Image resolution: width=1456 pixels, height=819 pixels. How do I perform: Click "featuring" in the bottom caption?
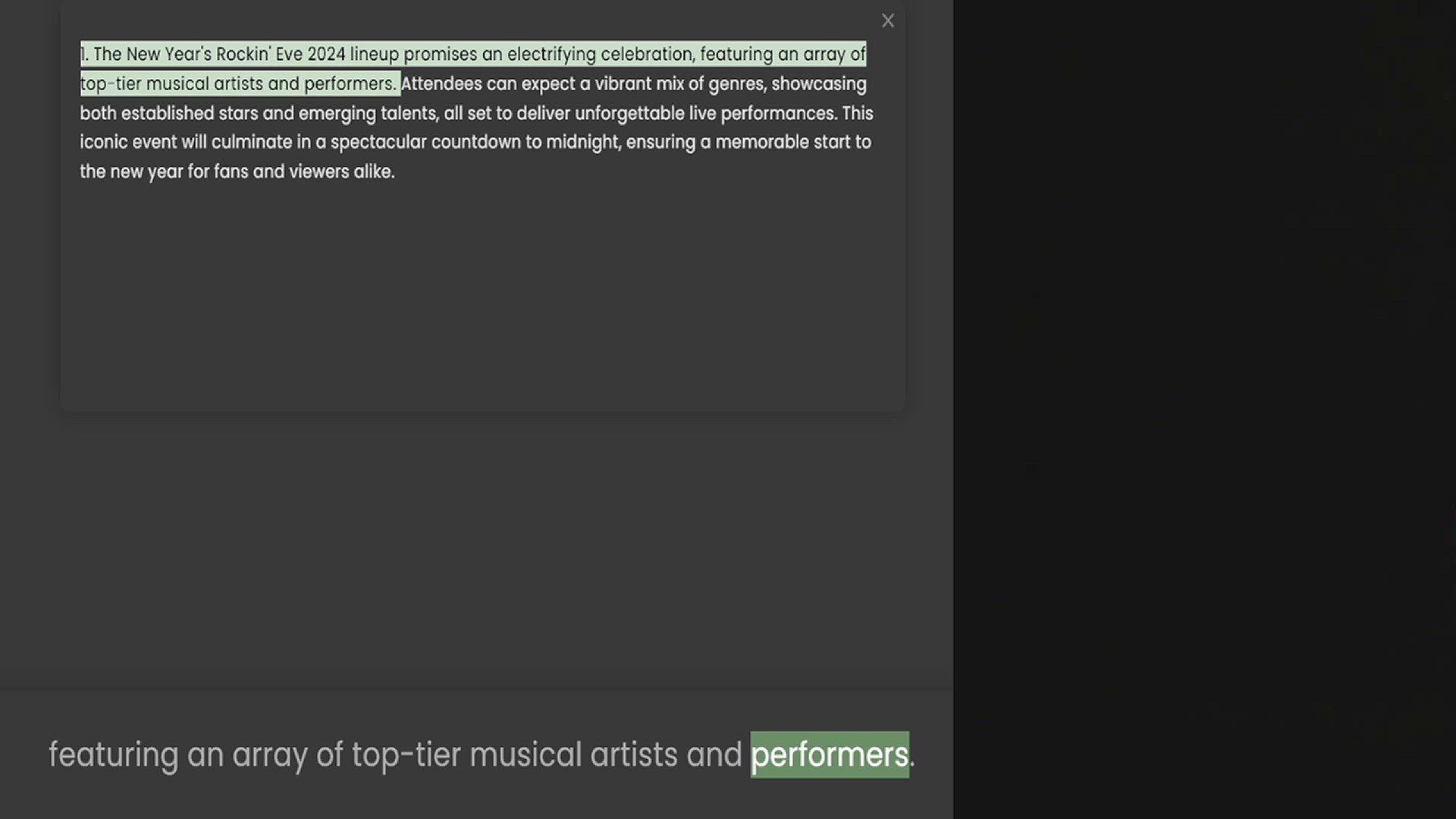coord(113,755)
